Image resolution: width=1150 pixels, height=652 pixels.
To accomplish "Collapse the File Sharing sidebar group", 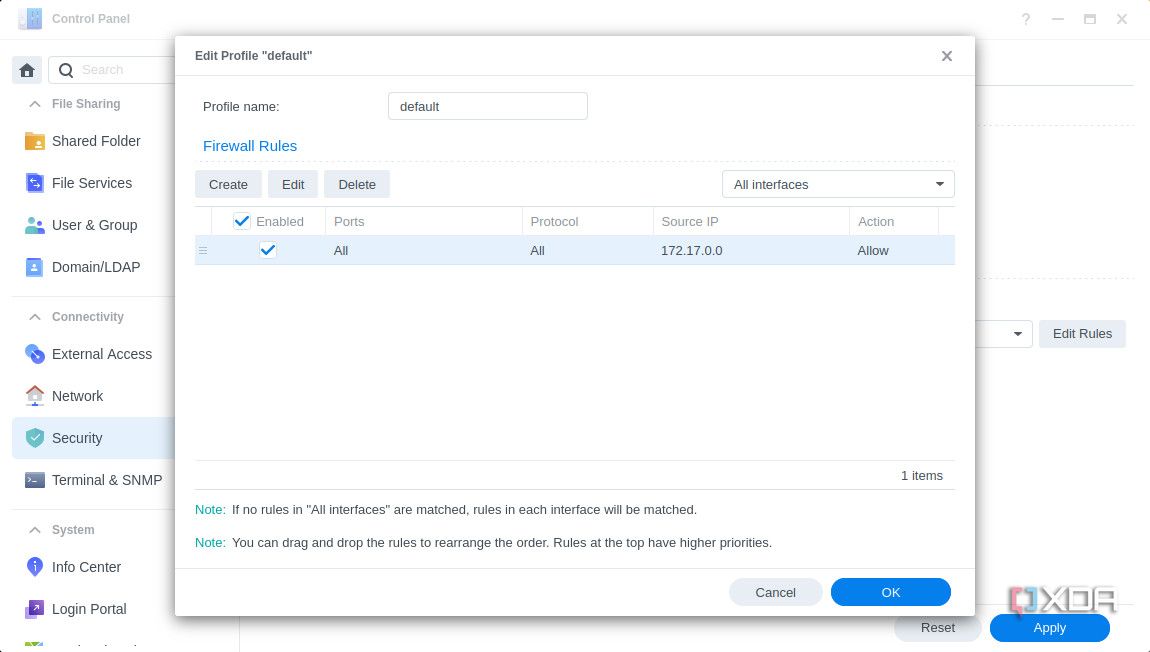I will [34, 104].
